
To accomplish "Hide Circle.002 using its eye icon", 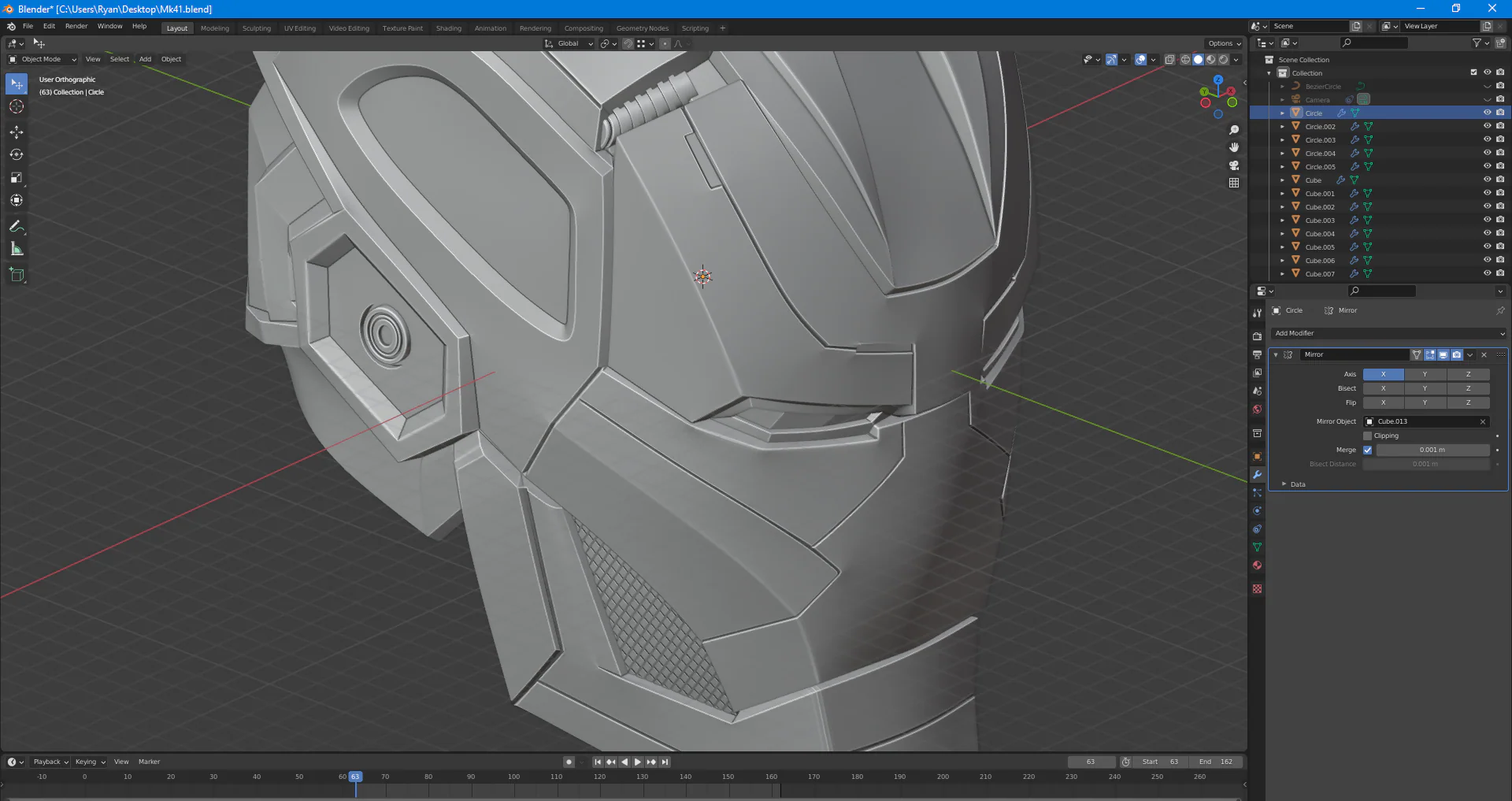I will [1487, 126].
